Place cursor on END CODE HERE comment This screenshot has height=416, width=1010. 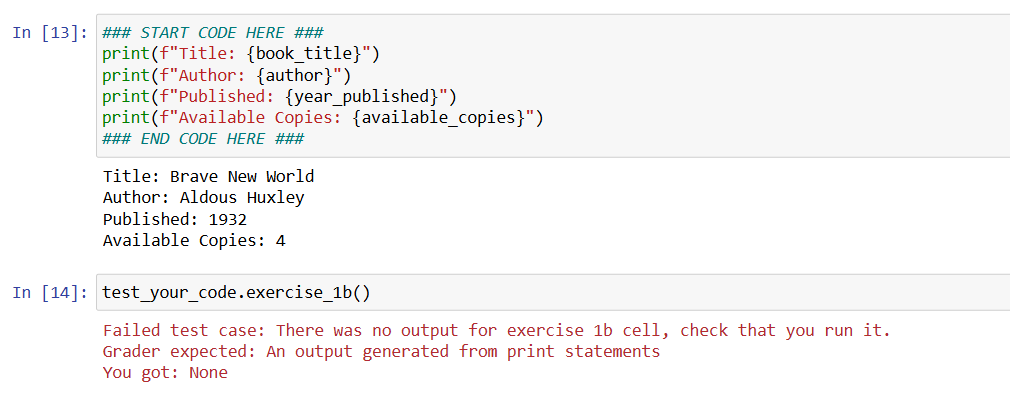[x=204, y=140]
